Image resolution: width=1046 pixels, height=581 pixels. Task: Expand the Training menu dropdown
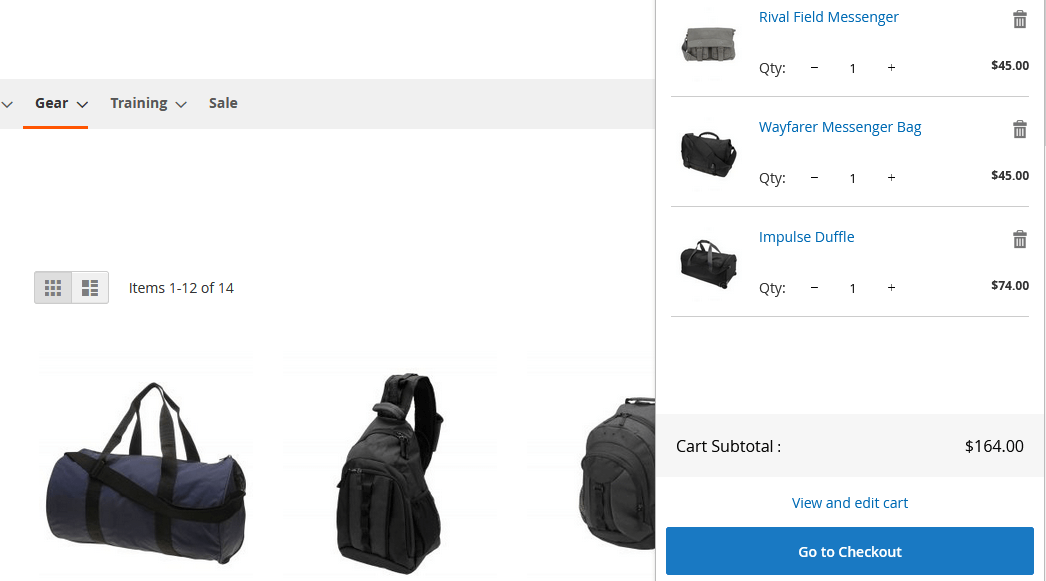point(148,103)
